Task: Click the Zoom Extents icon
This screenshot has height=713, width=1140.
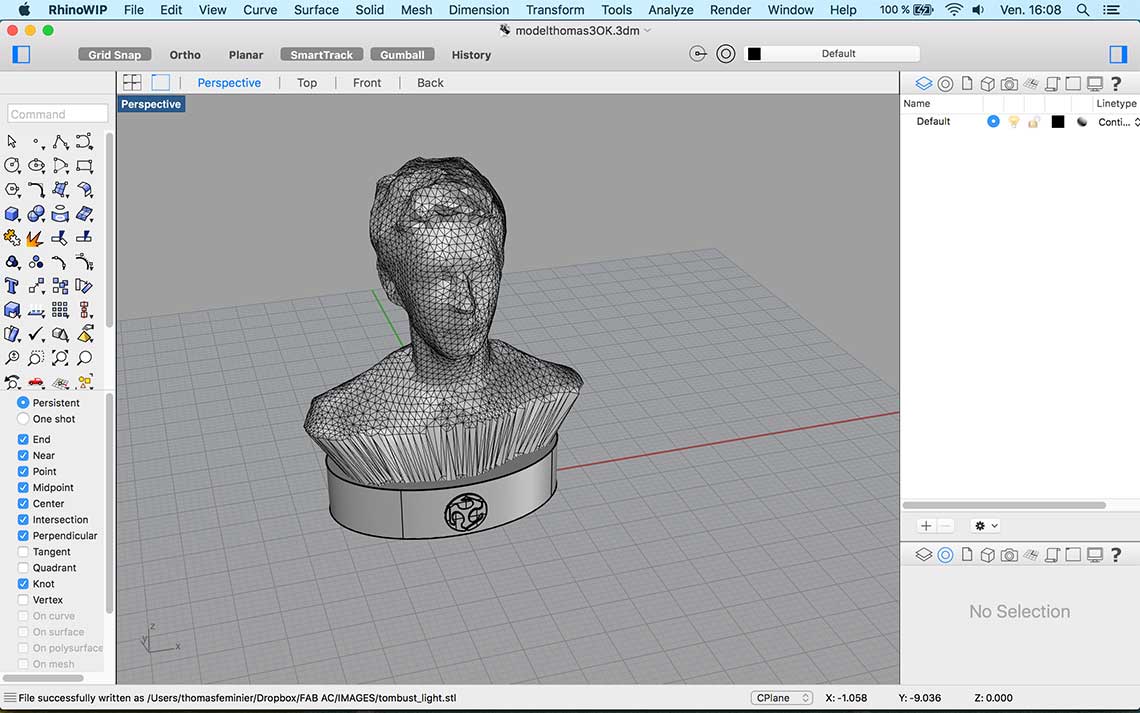Action: pyautogui.click(x=60, y=358)
